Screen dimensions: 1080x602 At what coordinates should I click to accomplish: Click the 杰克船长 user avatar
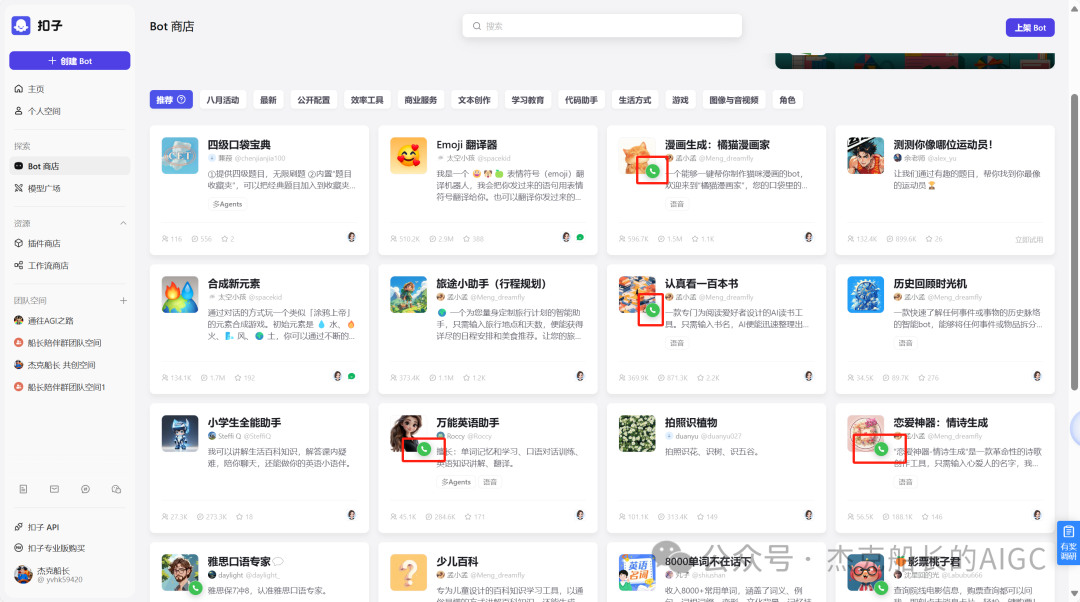pos(23,574)
